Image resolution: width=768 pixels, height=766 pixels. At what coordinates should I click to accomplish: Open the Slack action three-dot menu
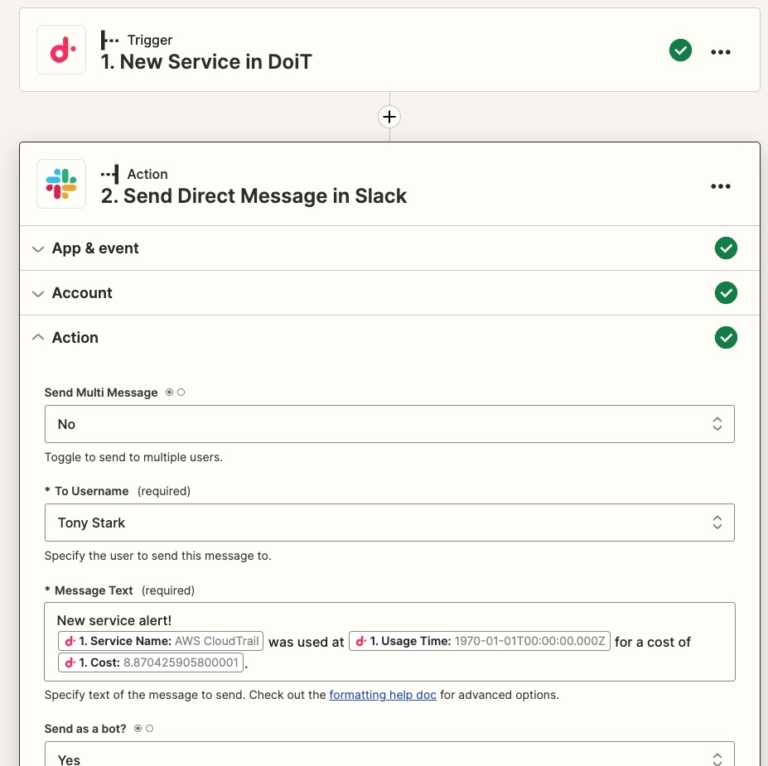pyautogui.click(x=720, y=186)
